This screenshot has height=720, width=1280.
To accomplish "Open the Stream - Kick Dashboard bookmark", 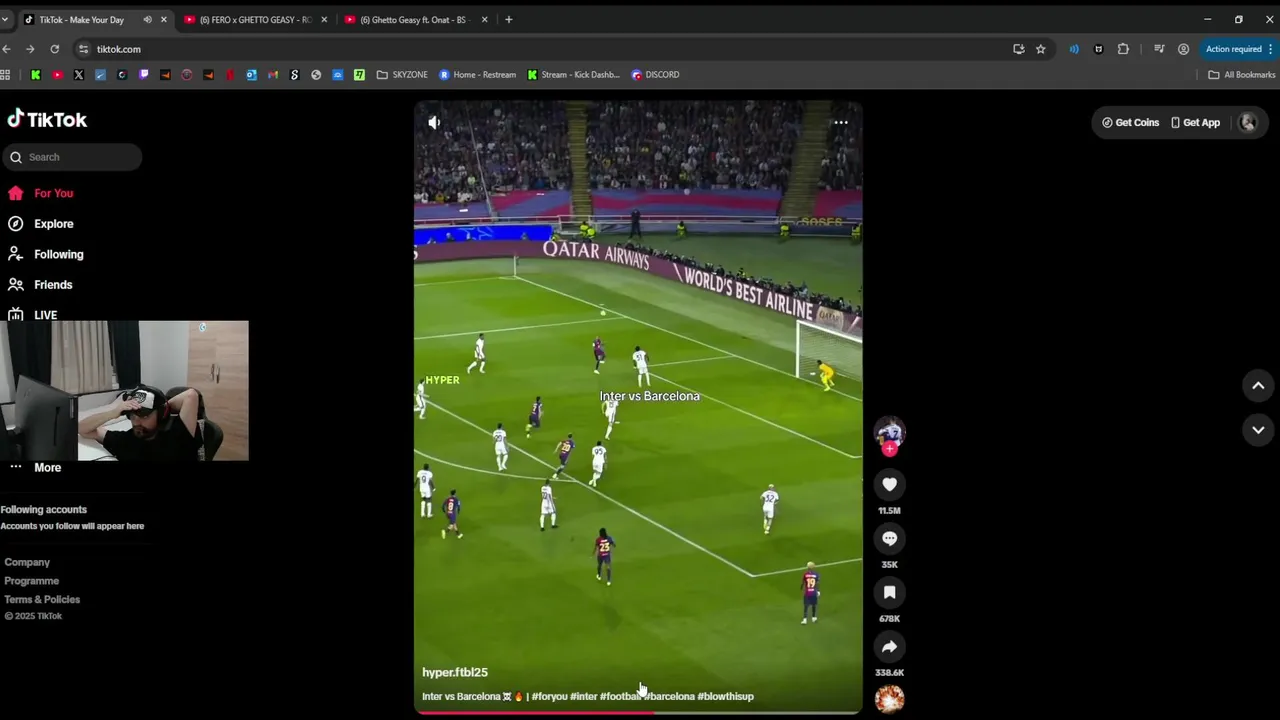I will coord(574,75).
